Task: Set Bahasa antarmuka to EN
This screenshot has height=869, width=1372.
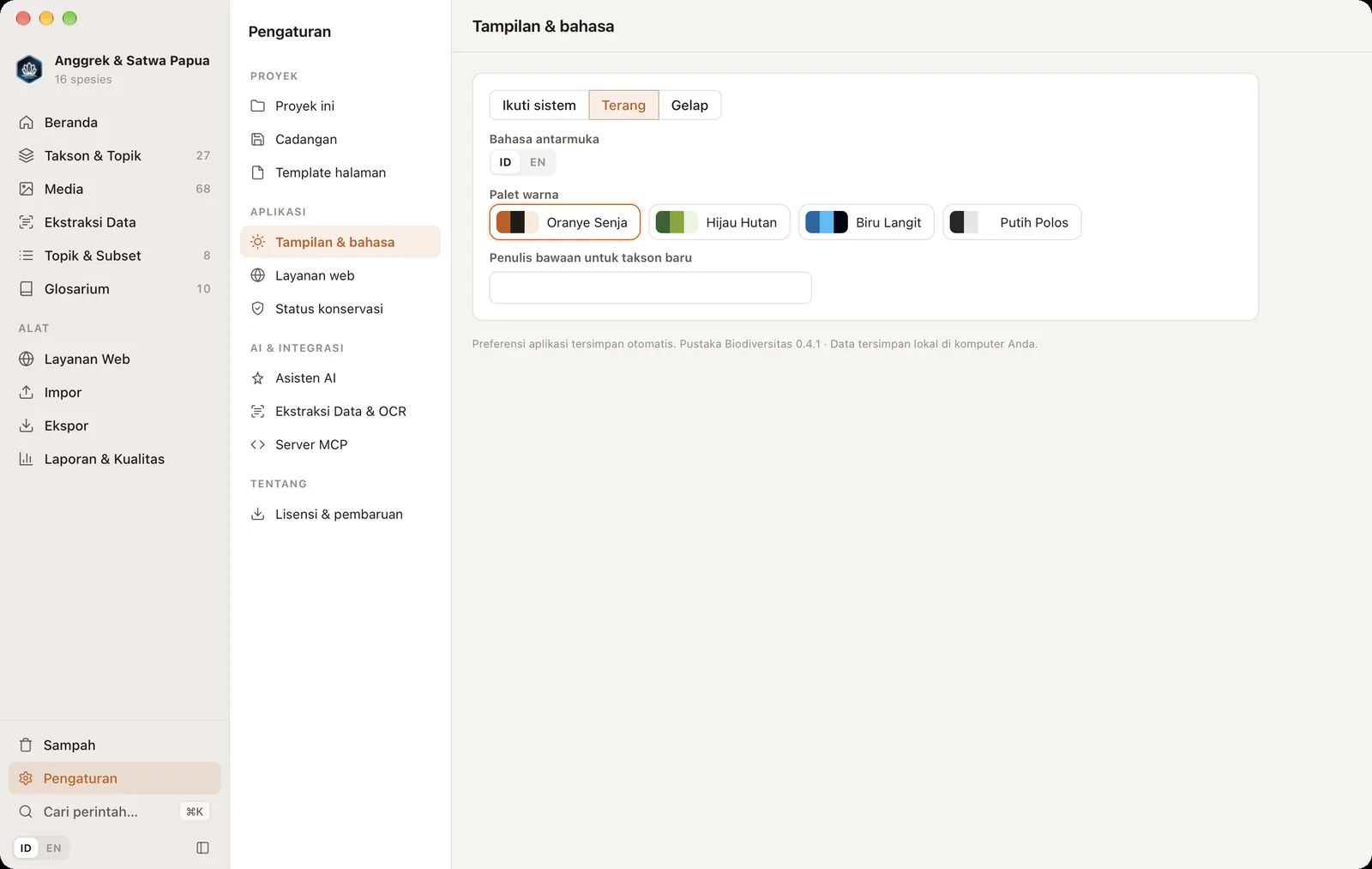Action: click(x=538, y=163)
